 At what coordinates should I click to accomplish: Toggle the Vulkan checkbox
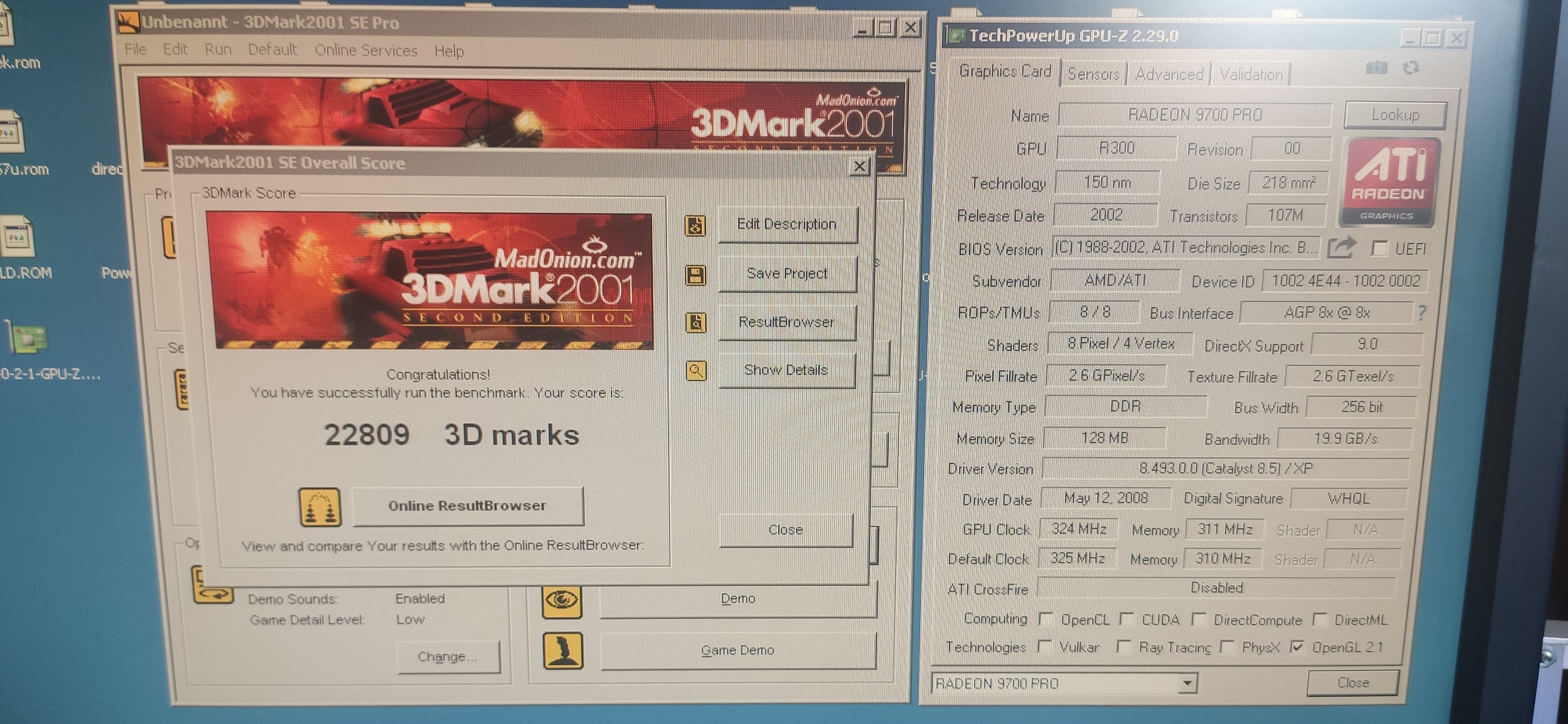(1045, 647)
